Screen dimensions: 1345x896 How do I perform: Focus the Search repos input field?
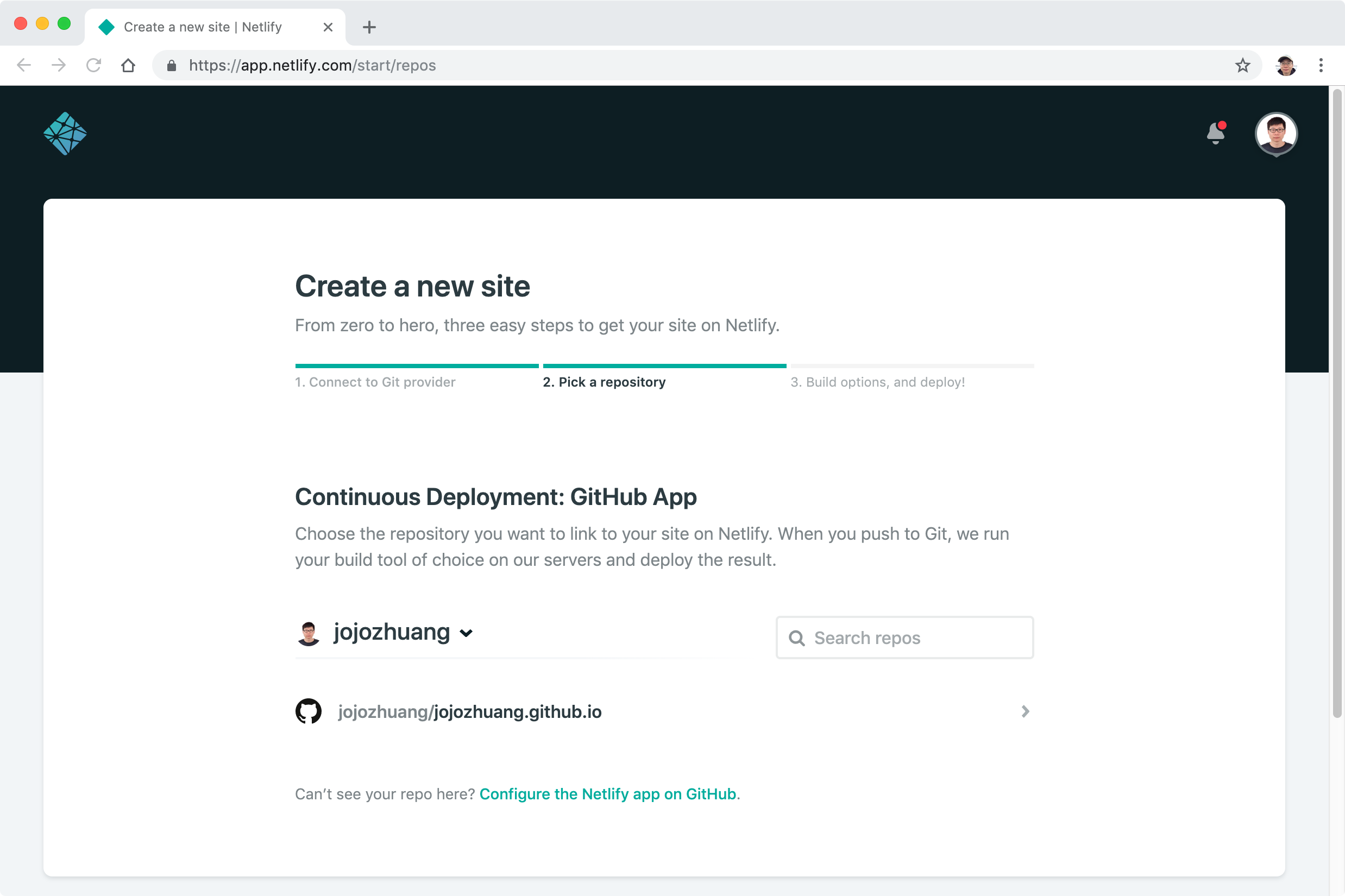904,638
